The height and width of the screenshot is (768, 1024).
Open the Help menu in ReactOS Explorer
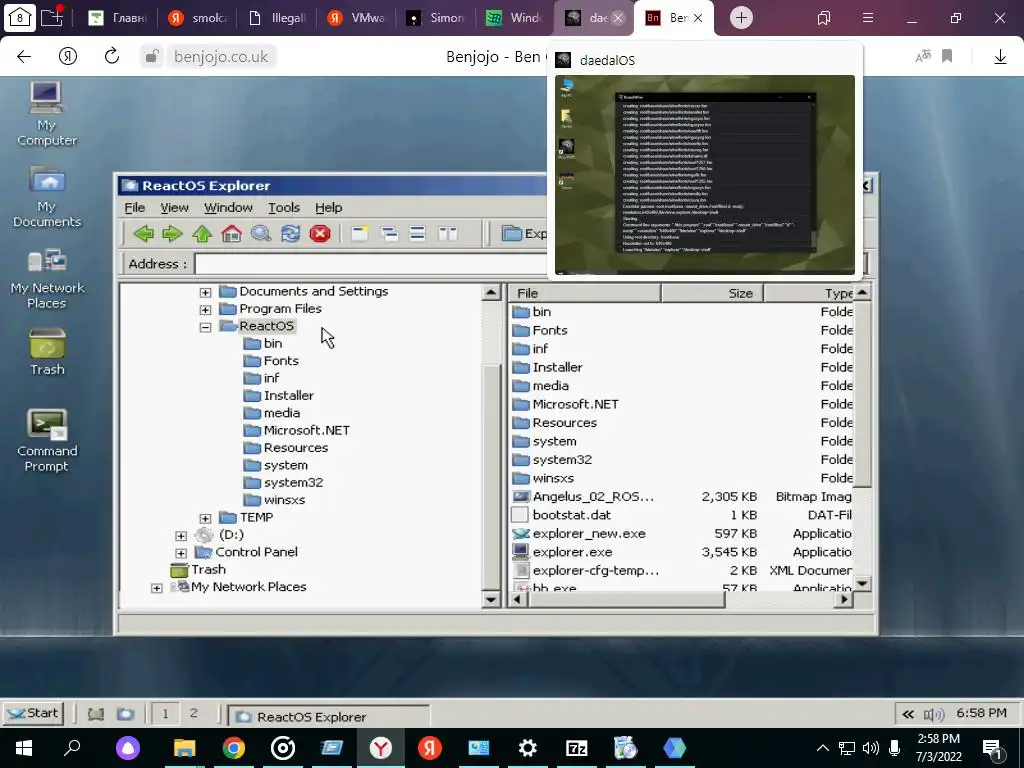pyautogui.click(x=328, y=208)
